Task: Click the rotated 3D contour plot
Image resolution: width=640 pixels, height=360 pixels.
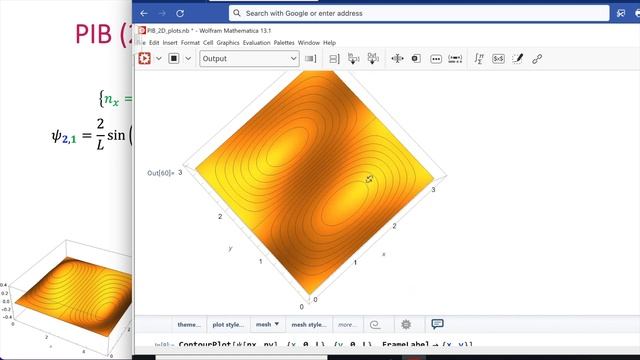Action: (314, 182)
